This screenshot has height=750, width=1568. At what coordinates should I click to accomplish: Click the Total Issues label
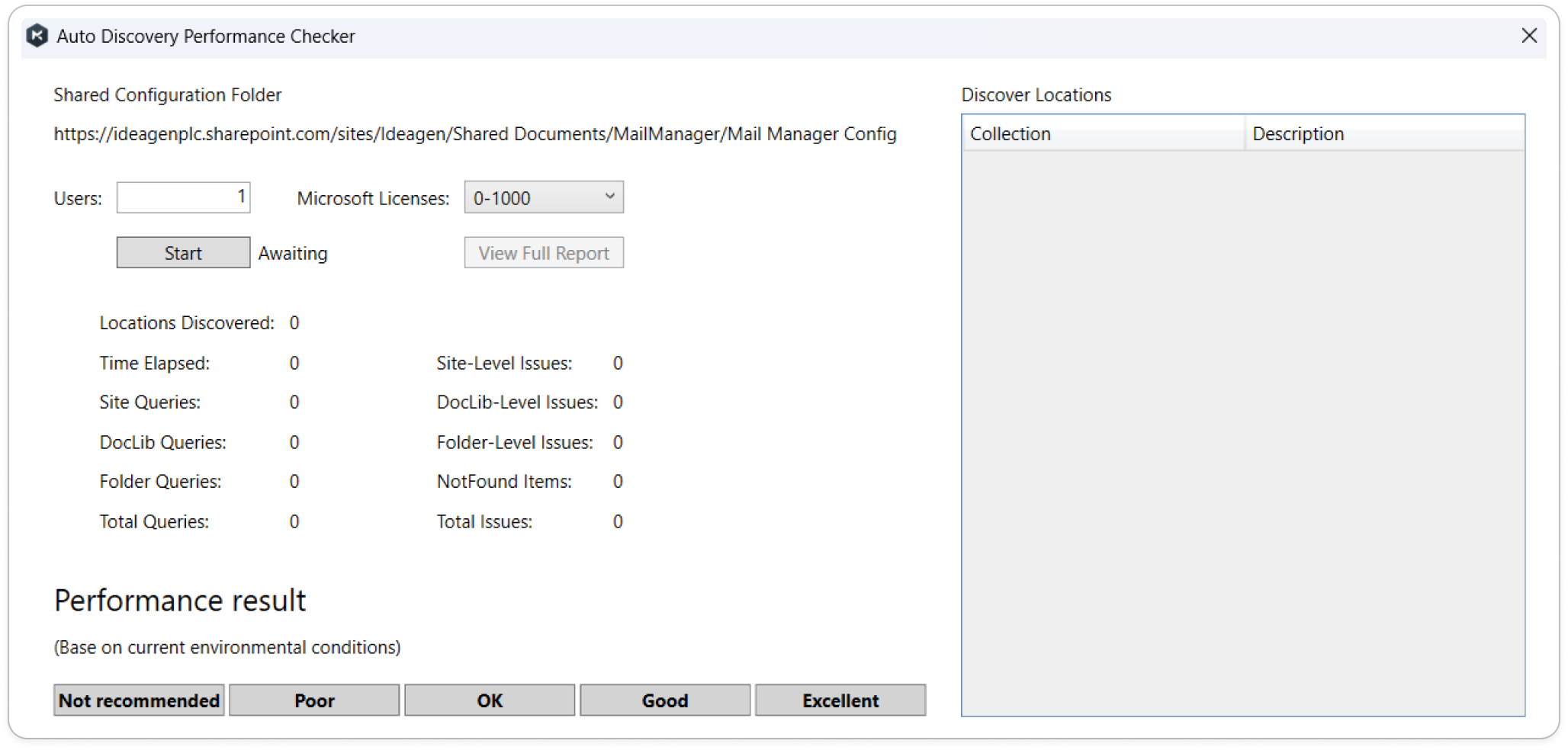(484, 522)
